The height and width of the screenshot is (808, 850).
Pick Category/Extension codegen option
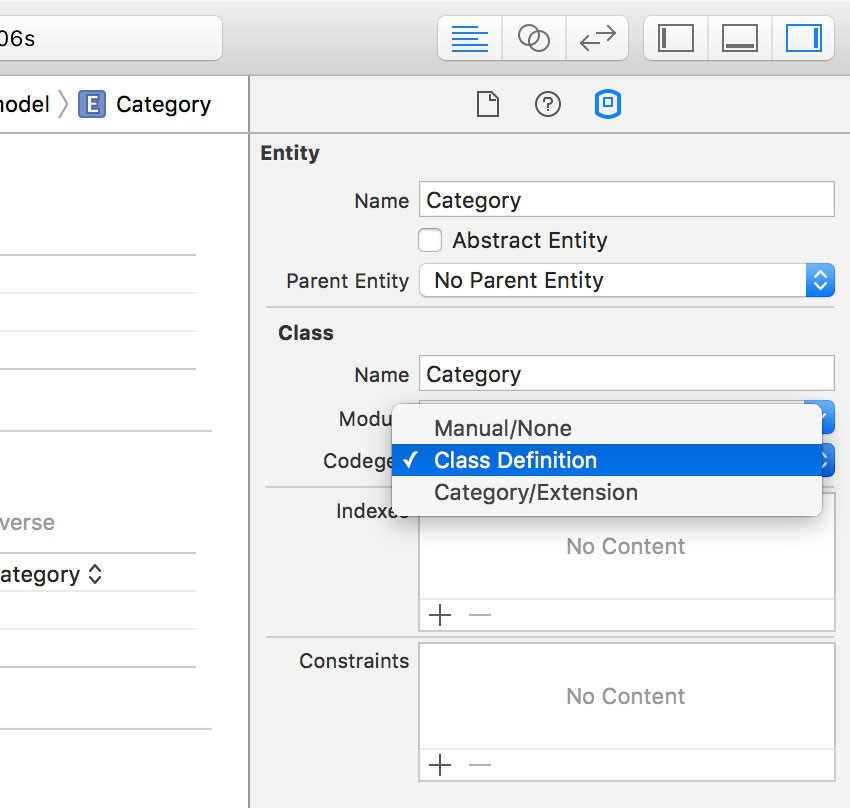pos(607,492)
